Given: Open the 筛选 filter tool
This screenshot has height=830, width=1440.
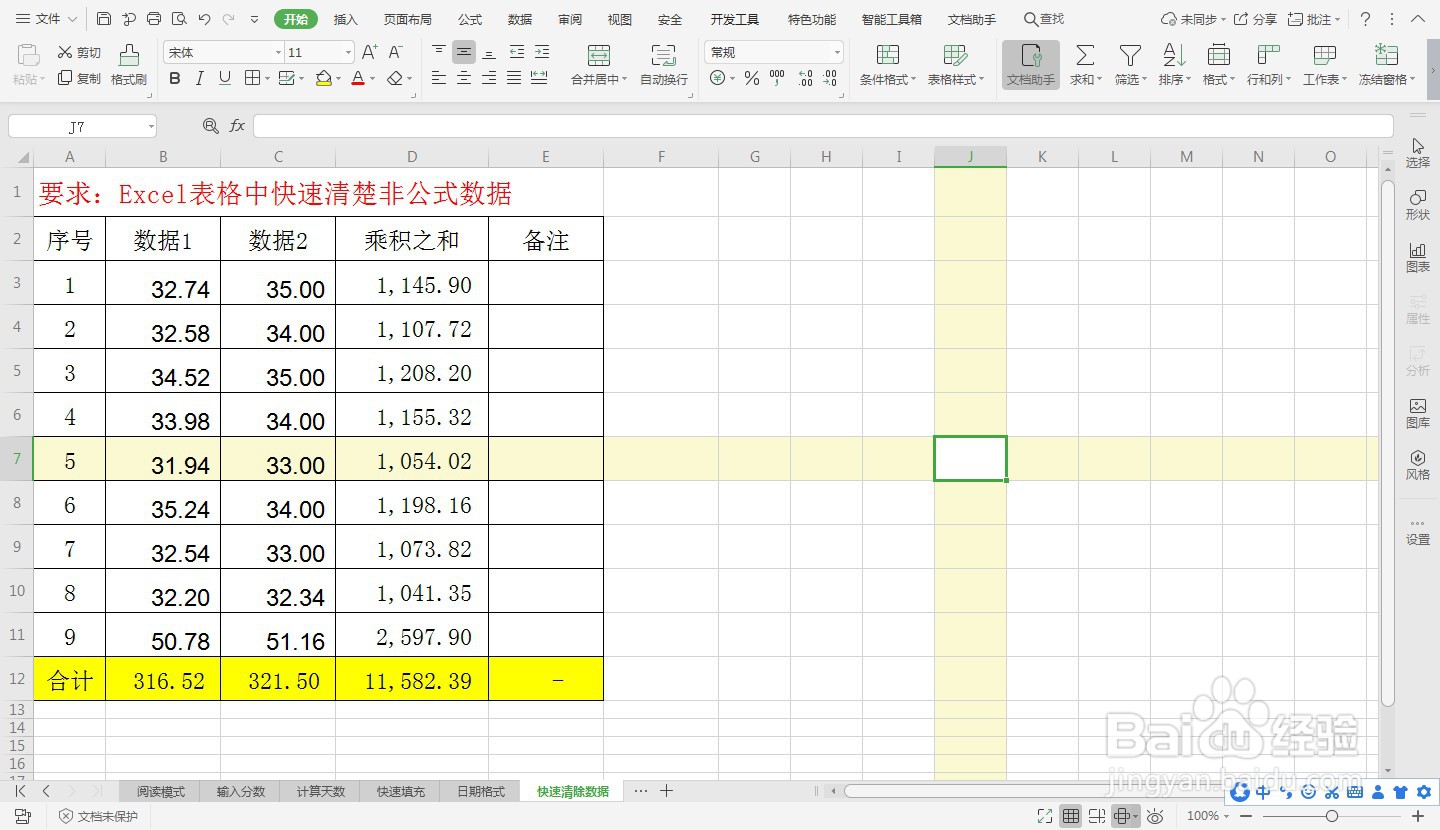Looking at the screenshot, I should coord(1129,64).
